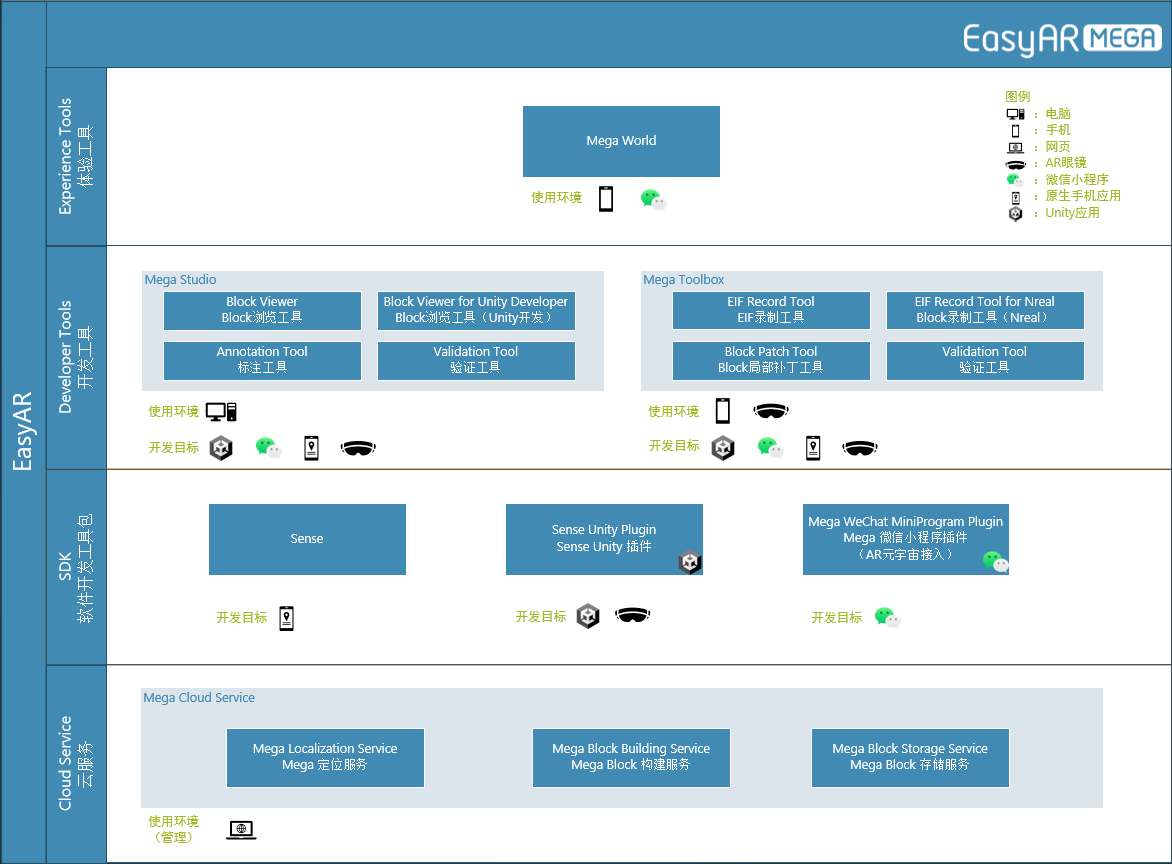The width and height of the screenshot is (1172, 864).
Task: Click the WeChat icon inside the MiniProgram Plugin box
Action: (x=995, y=561)
